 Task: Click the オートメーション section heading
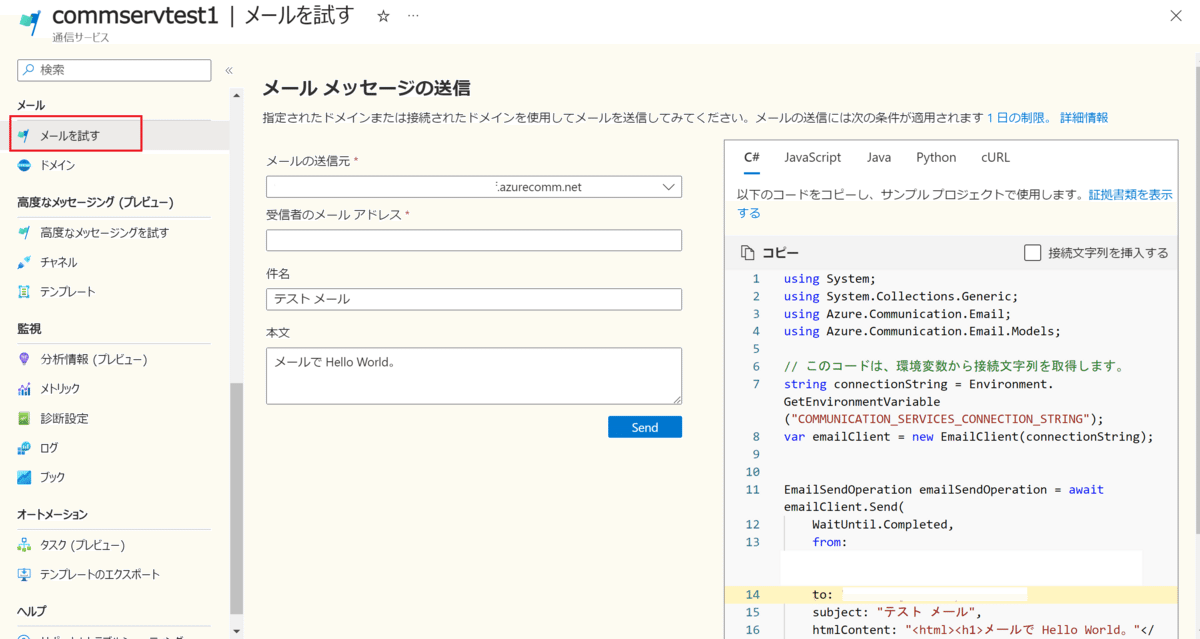point(52,514)
